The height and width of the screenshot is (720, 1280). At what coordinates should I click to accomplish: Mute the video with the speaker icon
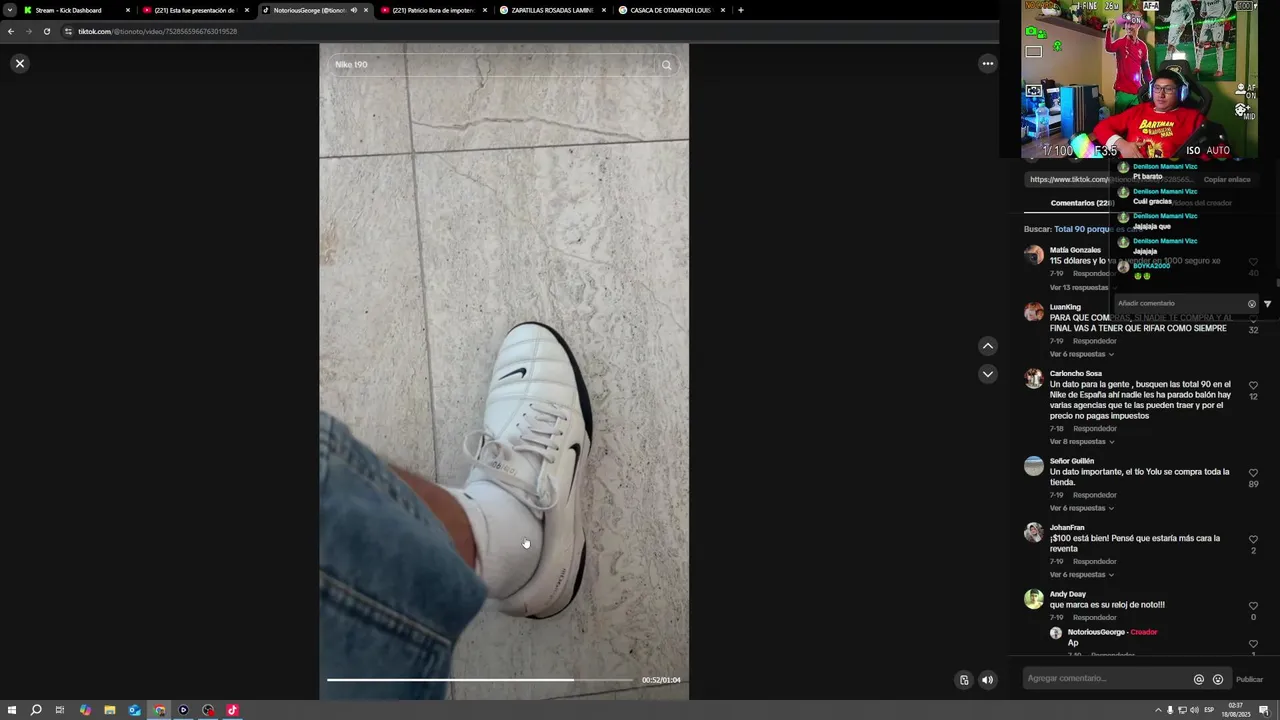point(987,680)
